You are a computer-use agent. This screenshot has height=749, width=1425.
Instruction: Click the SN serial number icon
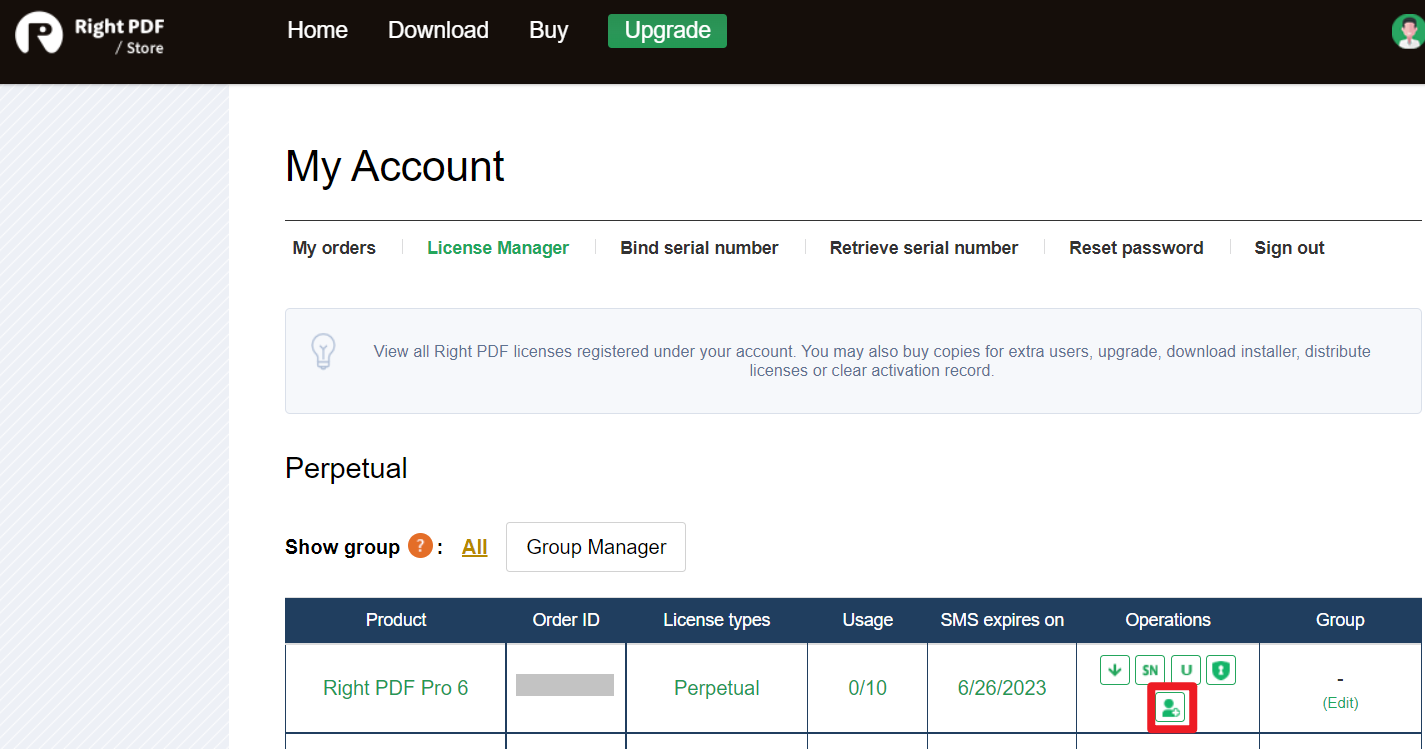(x=1150, y=670)
